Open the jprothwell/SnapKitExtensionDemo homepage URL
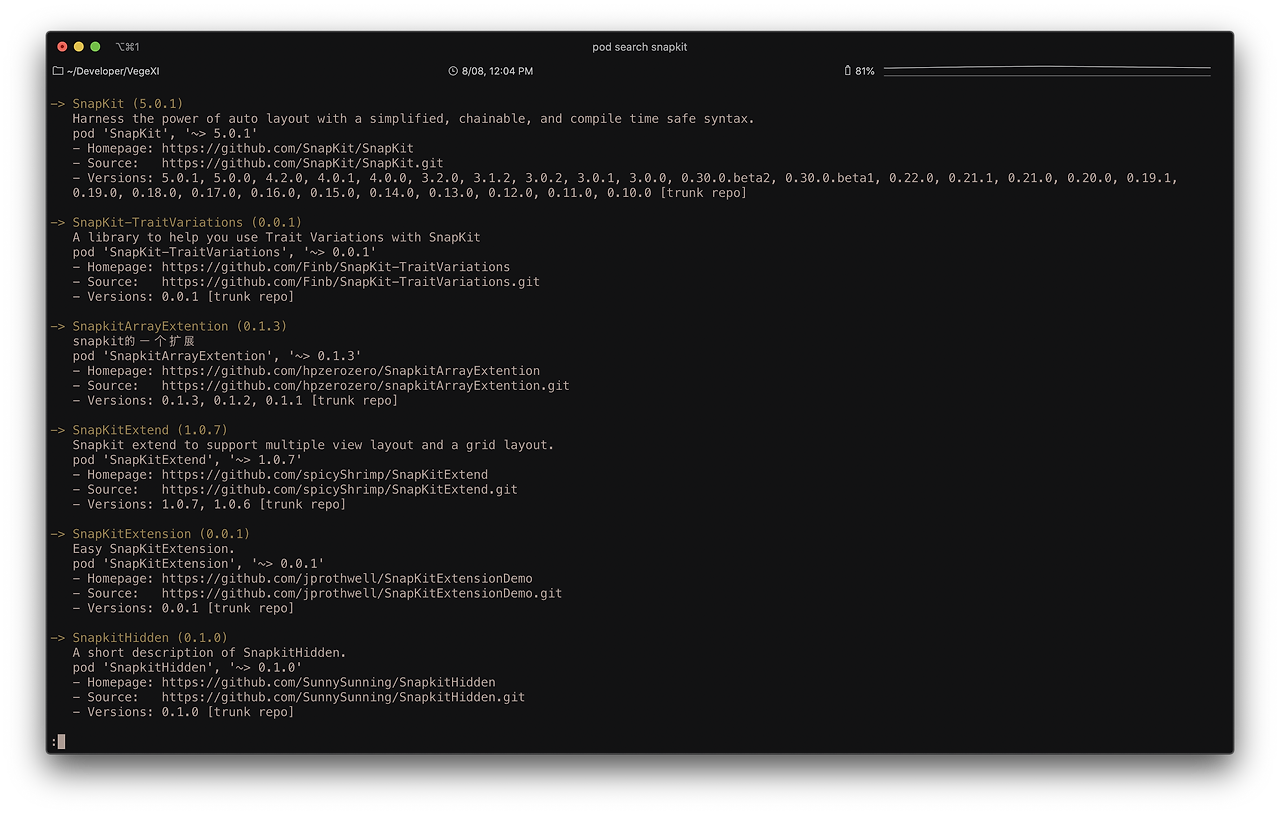This screenshot has width=1280, height=815. tap(346, 579)
